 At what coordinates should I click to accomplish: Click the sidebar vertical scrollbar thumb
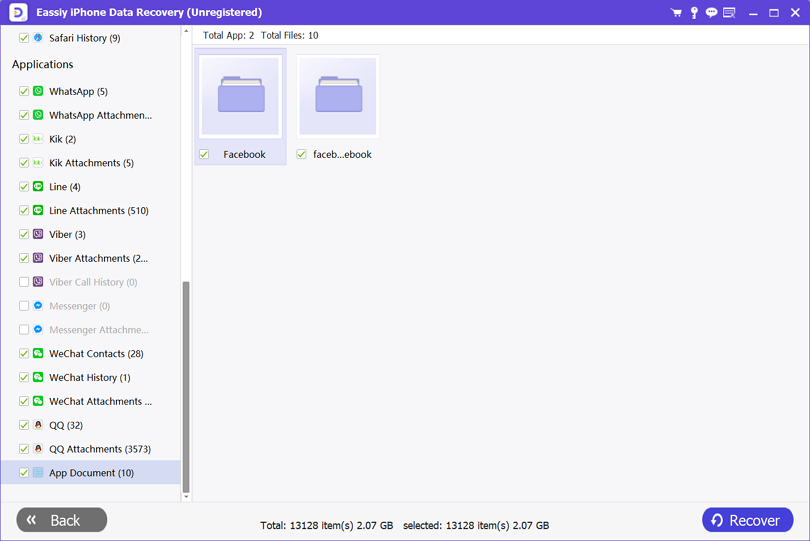click(186, 387)
